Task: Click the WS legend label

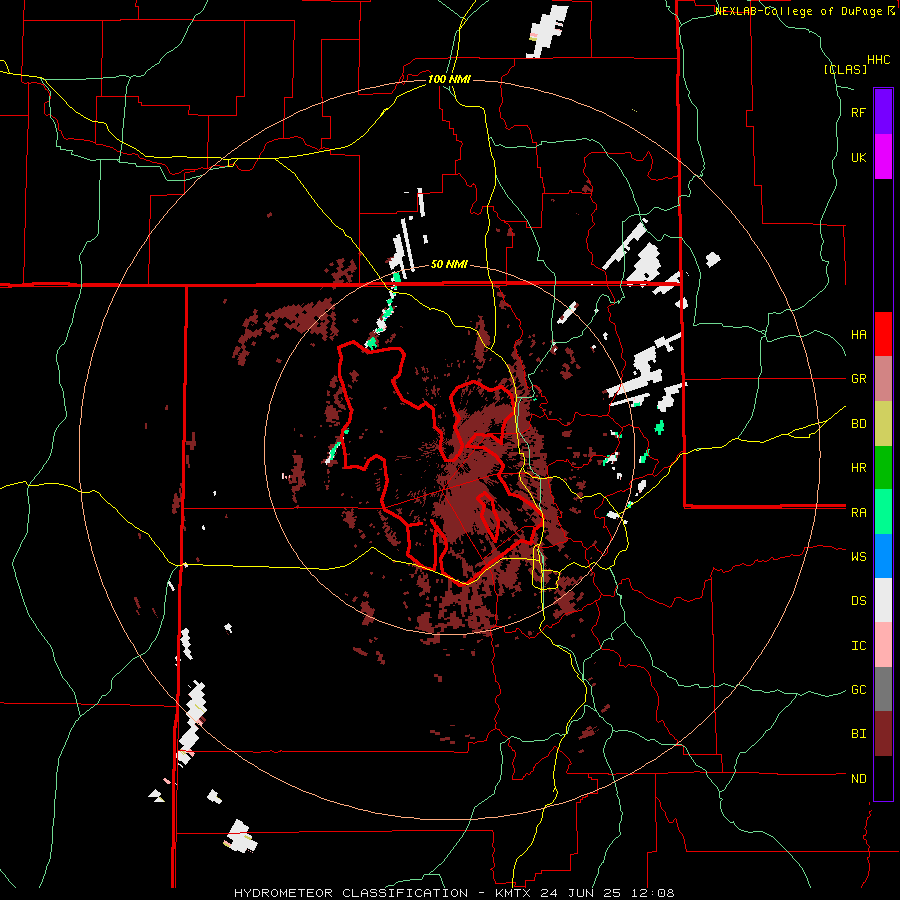Action: [x=858, y=557]
